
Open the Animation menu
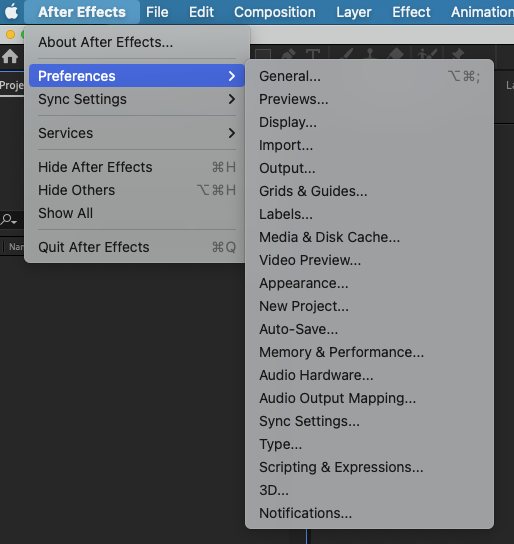click(x=482, y=12)
